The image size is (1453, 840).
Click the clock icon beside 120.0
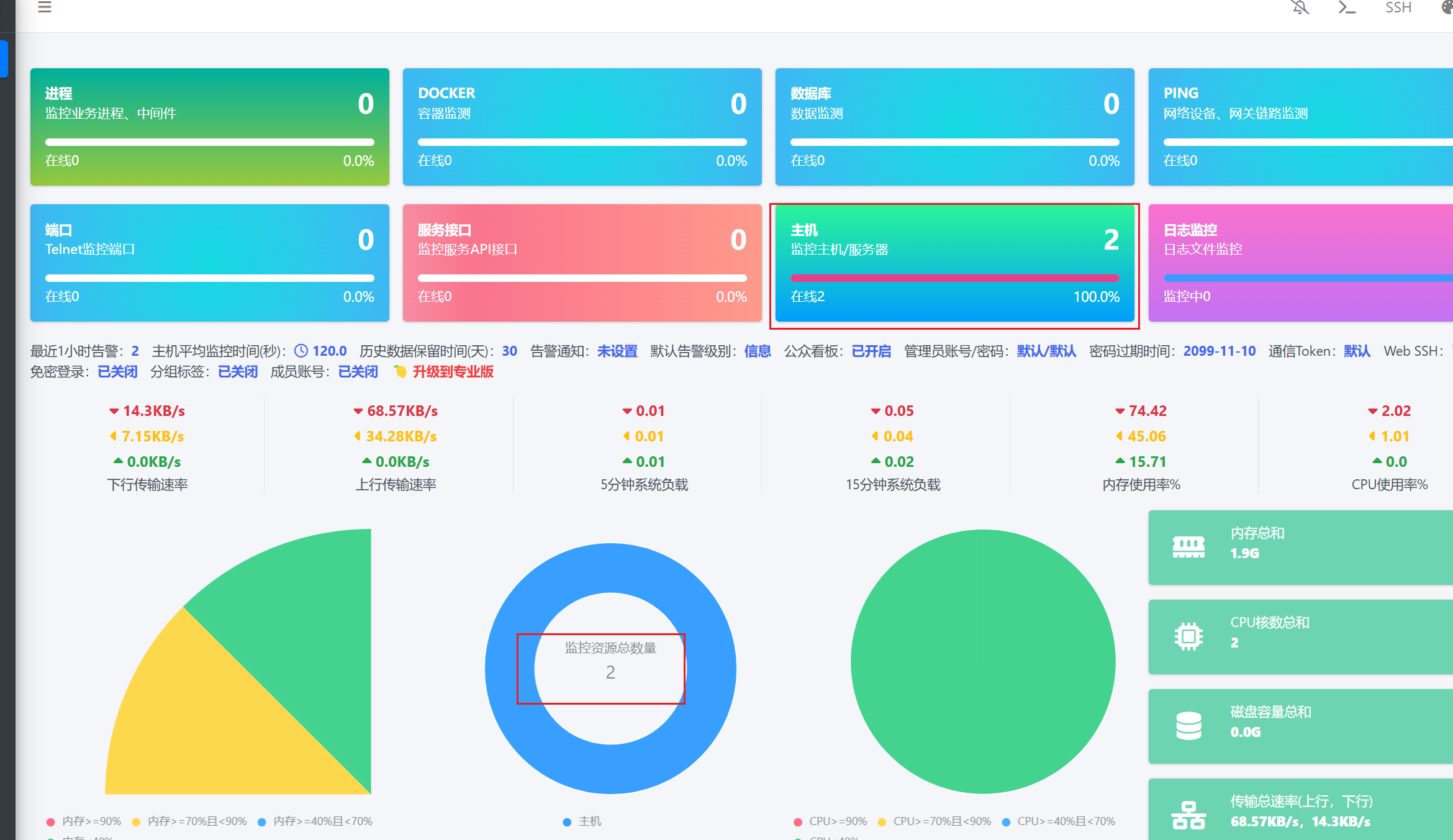301,351
